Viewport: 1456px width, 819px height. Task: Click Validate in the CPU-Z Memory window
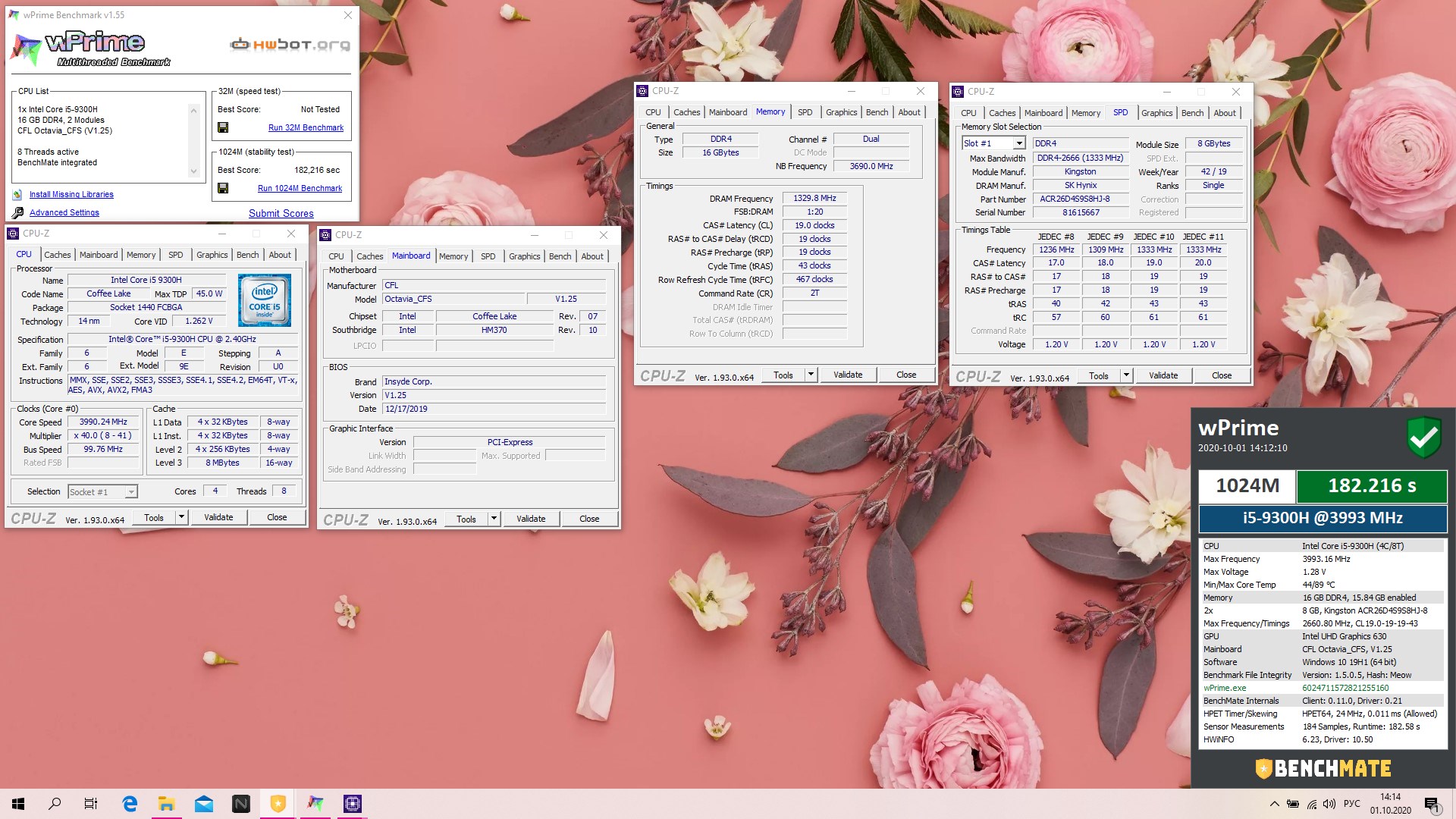click(x=848, y=375)
